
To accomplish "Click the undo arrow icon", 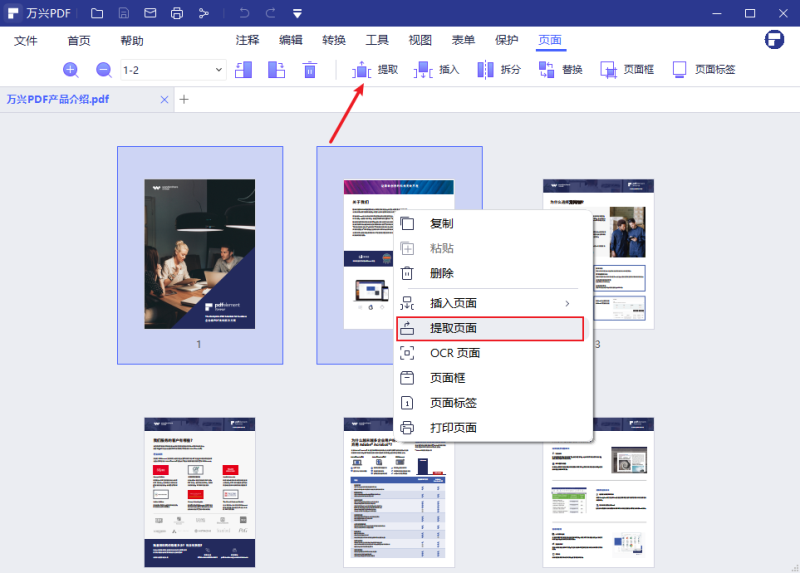I will (244, 13).
